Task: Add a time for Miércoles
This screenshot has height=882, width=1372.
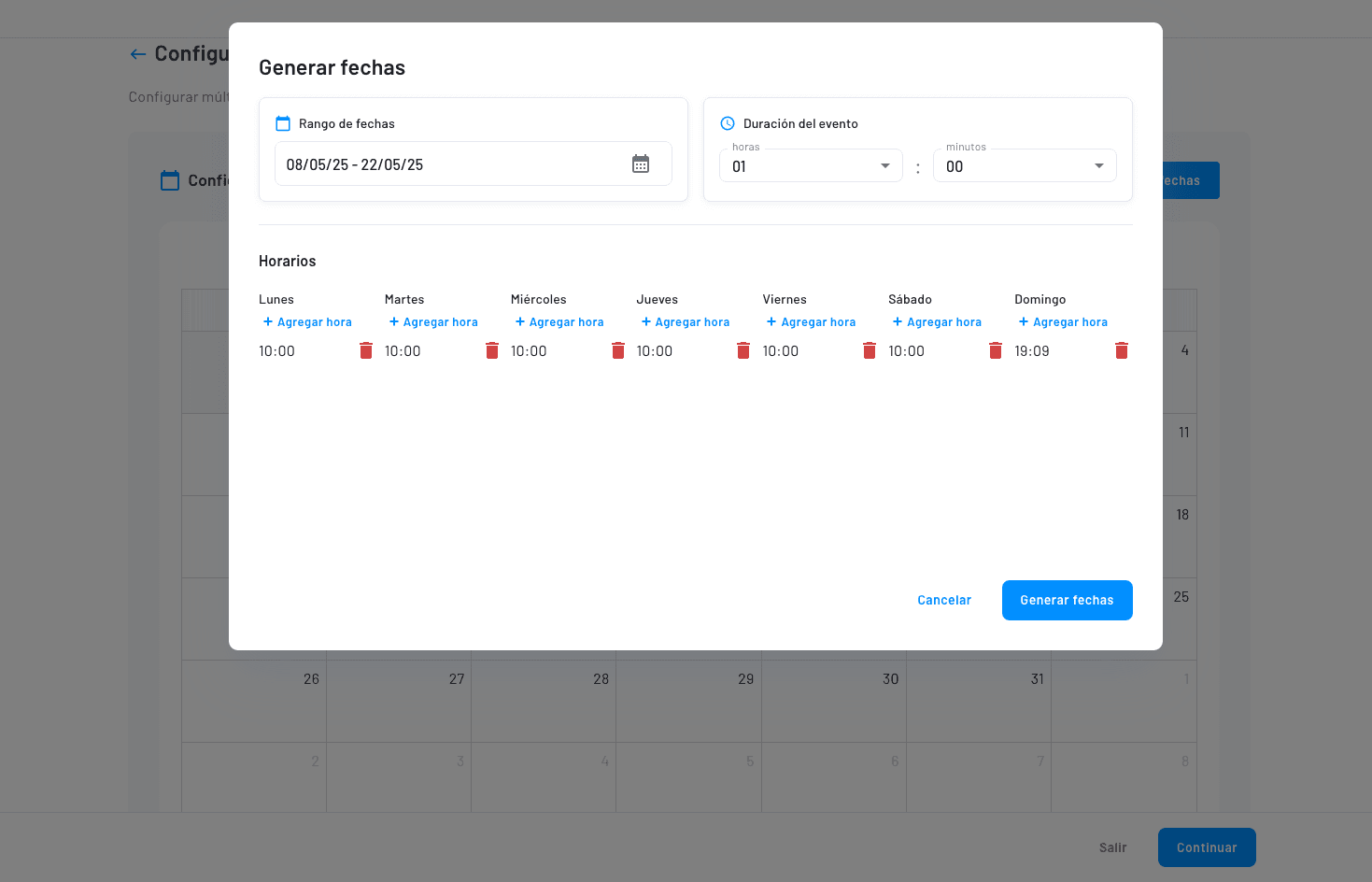Action: 559,321
